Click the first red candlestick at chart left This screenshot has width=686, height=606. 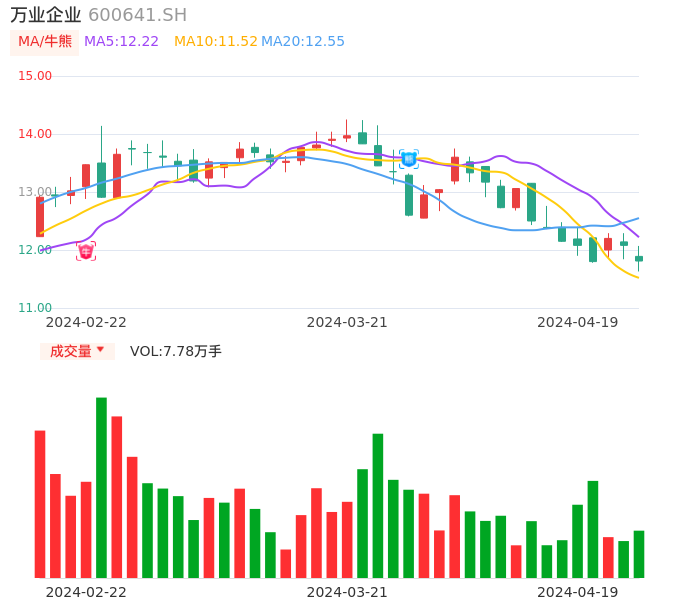tap(40, 216)
